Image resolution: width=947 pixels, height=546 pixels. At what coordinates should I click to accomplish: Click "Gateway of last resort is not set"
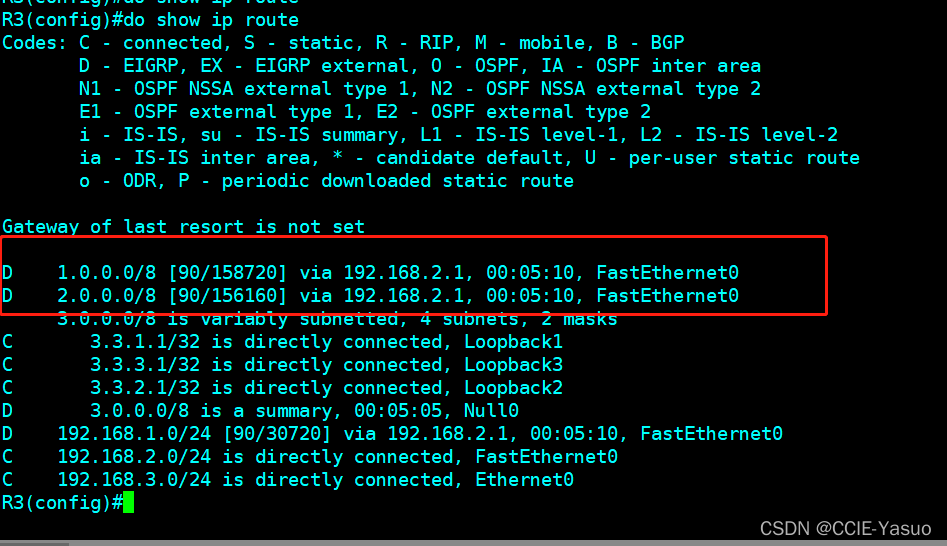coord(183,227)
